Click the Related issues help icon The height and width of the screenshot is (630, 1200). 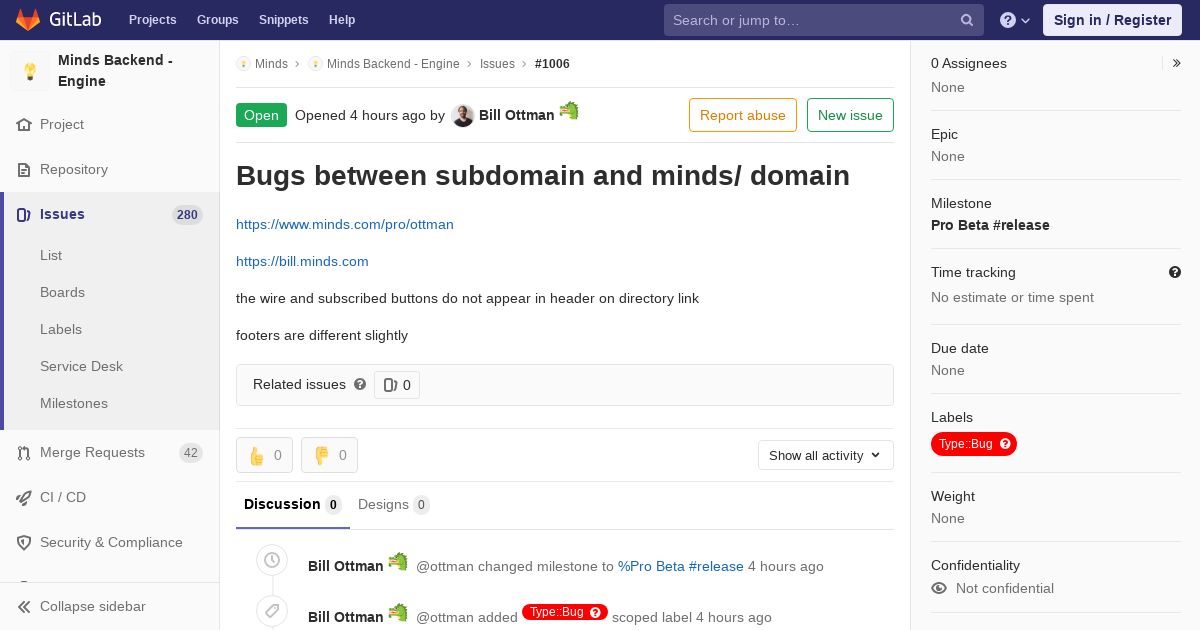click(360, 384)
